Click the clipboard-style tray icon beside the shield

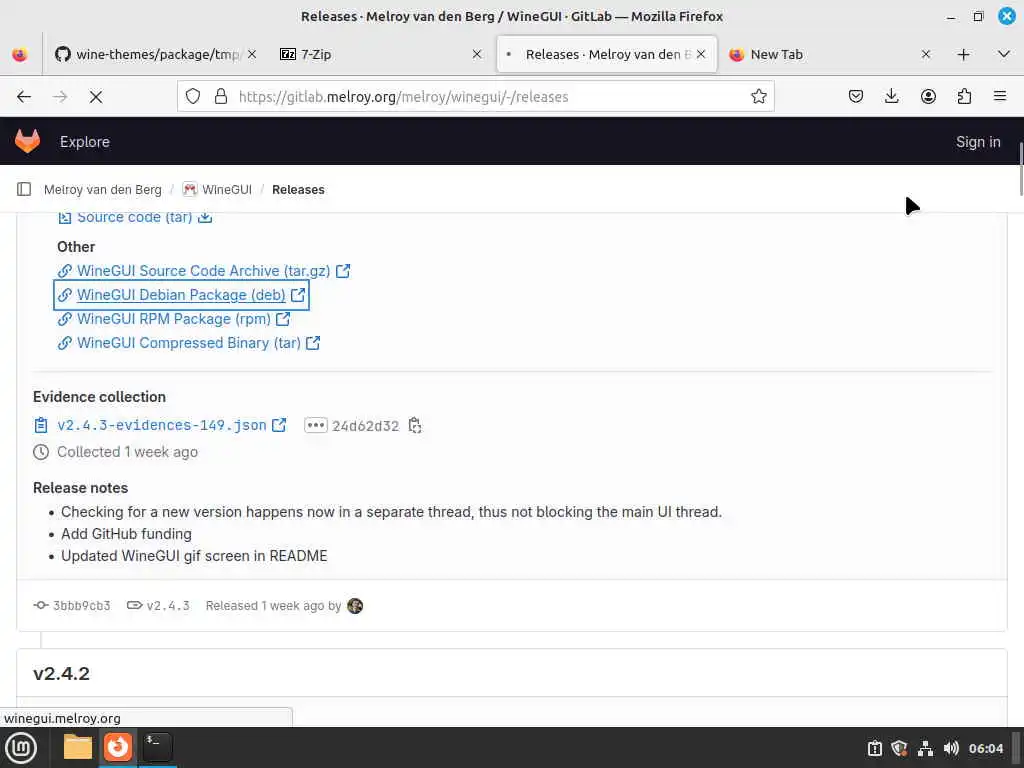874,748
